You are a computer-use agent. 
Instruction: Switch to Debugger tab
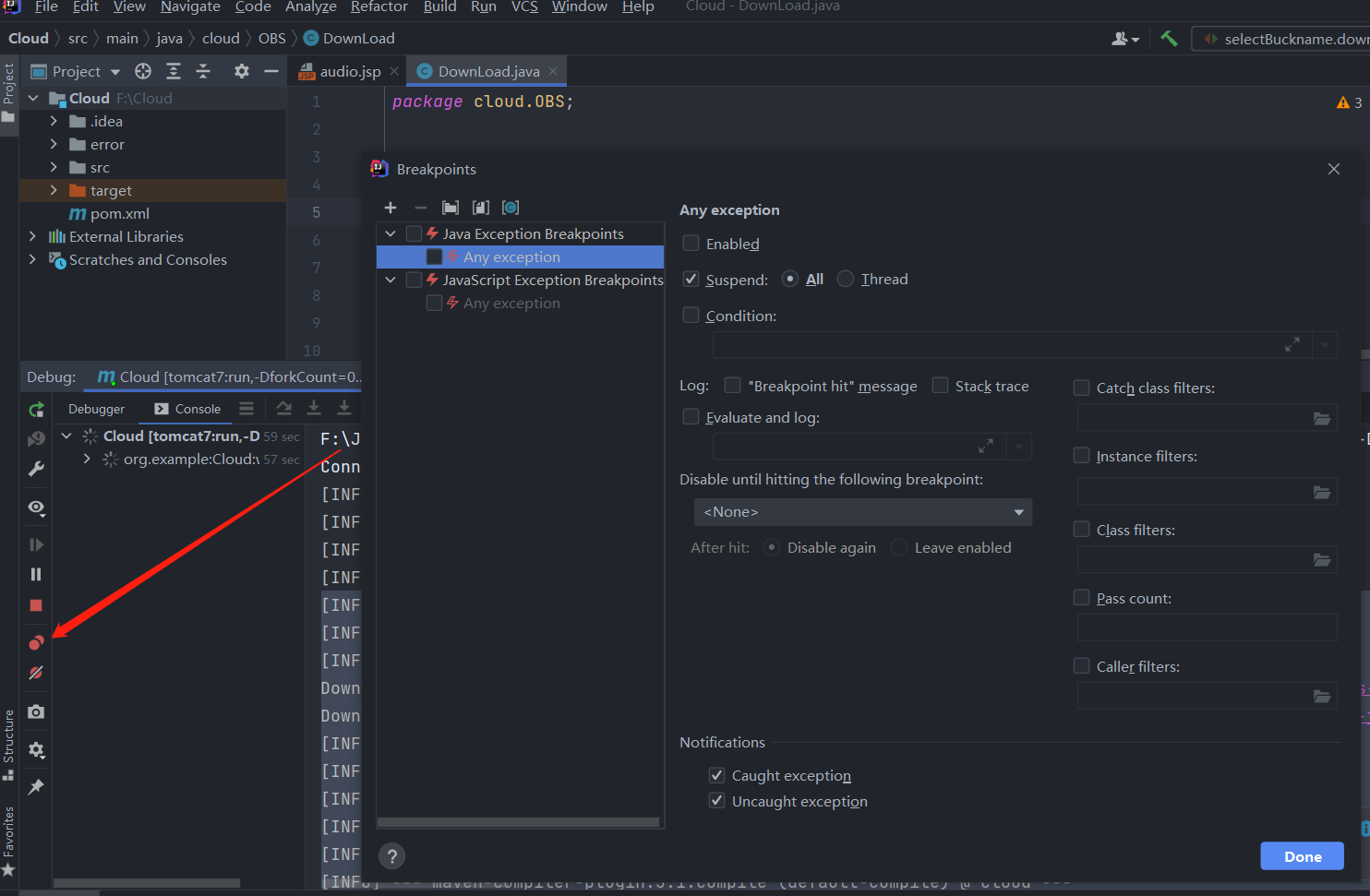click(x=96, y=409)
